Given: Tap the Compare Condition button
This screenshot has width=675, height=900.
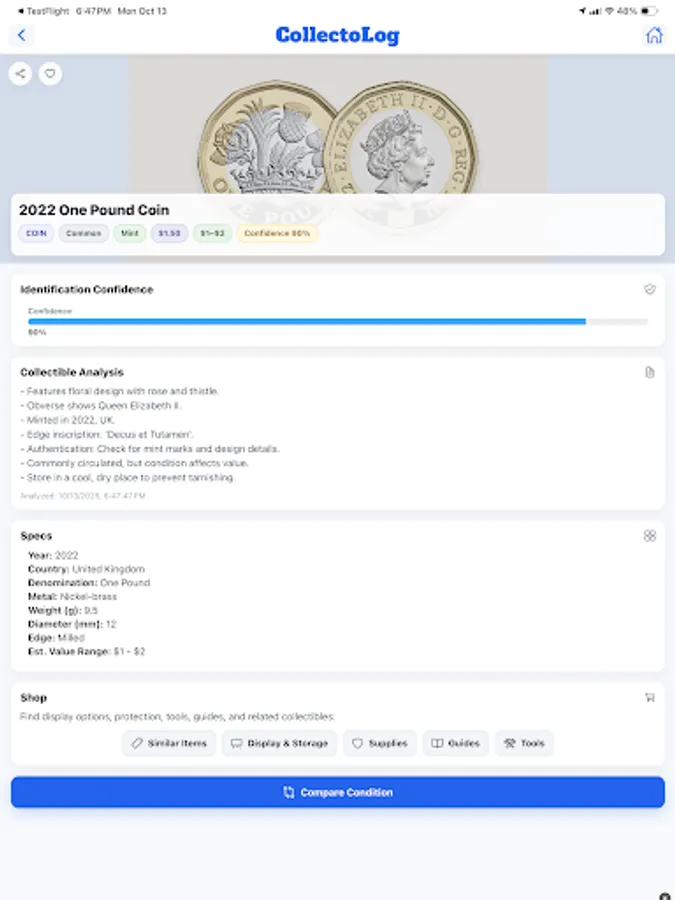Looking at the screenshot, I should tap(338, 792).
